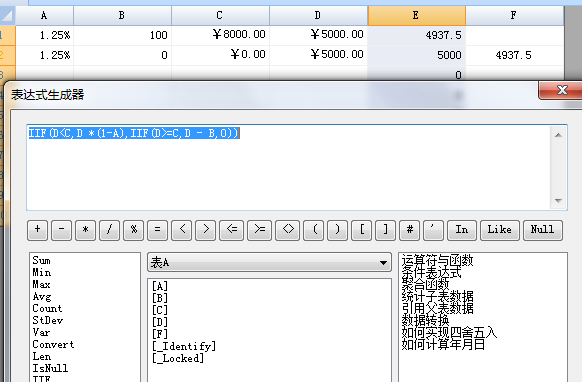582x382 pixels.
Task: Open help topic 引用父表数据
Action: 437,308
